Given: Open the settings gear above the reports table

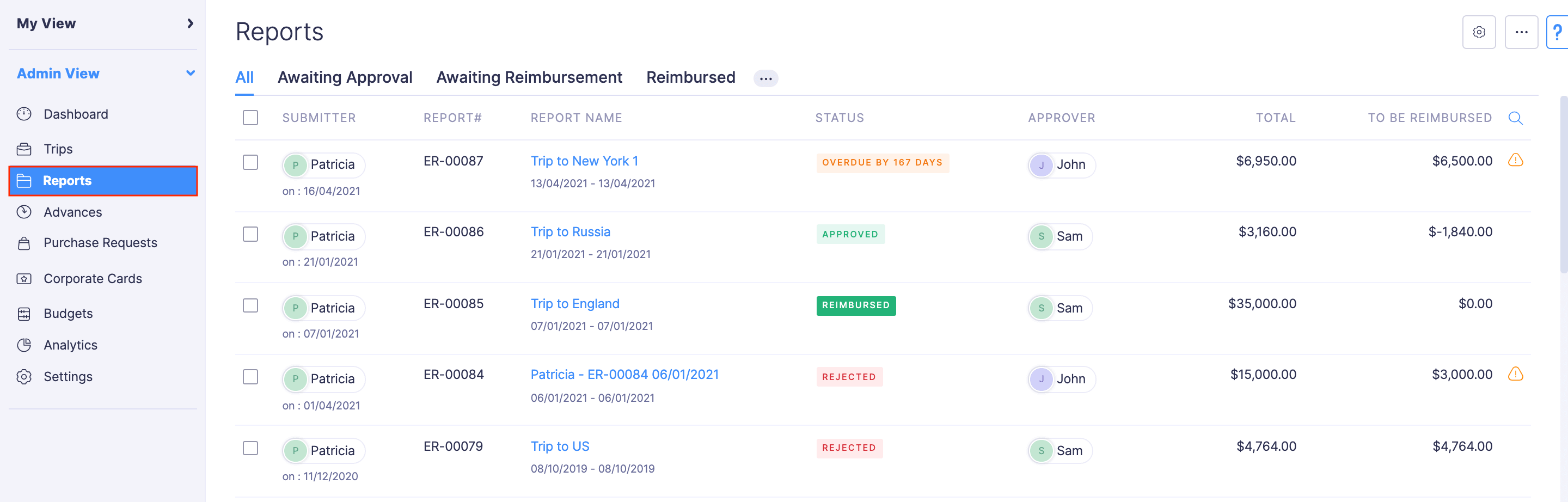Looking at the screenshot, I should coord(1479,32).
